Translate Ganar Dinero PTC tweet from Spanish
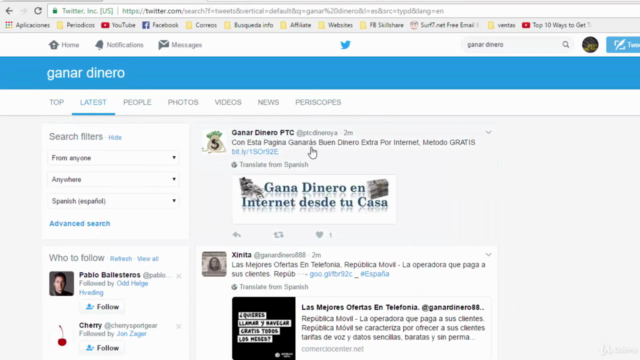 [x=270, y=164]
